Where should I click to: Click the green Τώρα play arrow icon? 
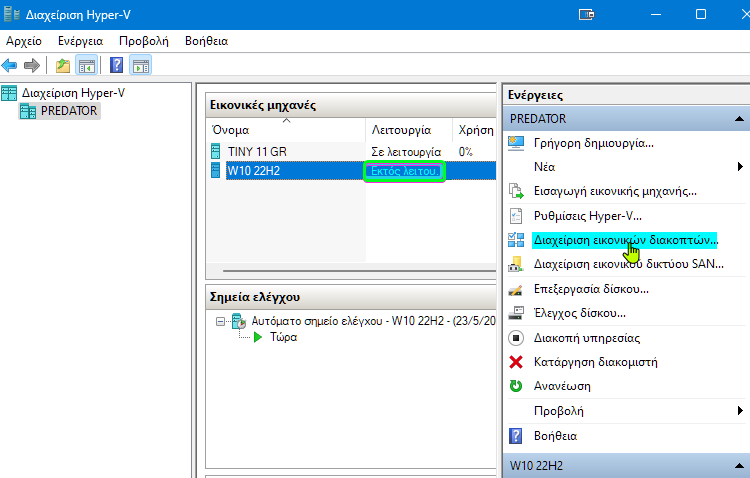click(x=258, y=337)
